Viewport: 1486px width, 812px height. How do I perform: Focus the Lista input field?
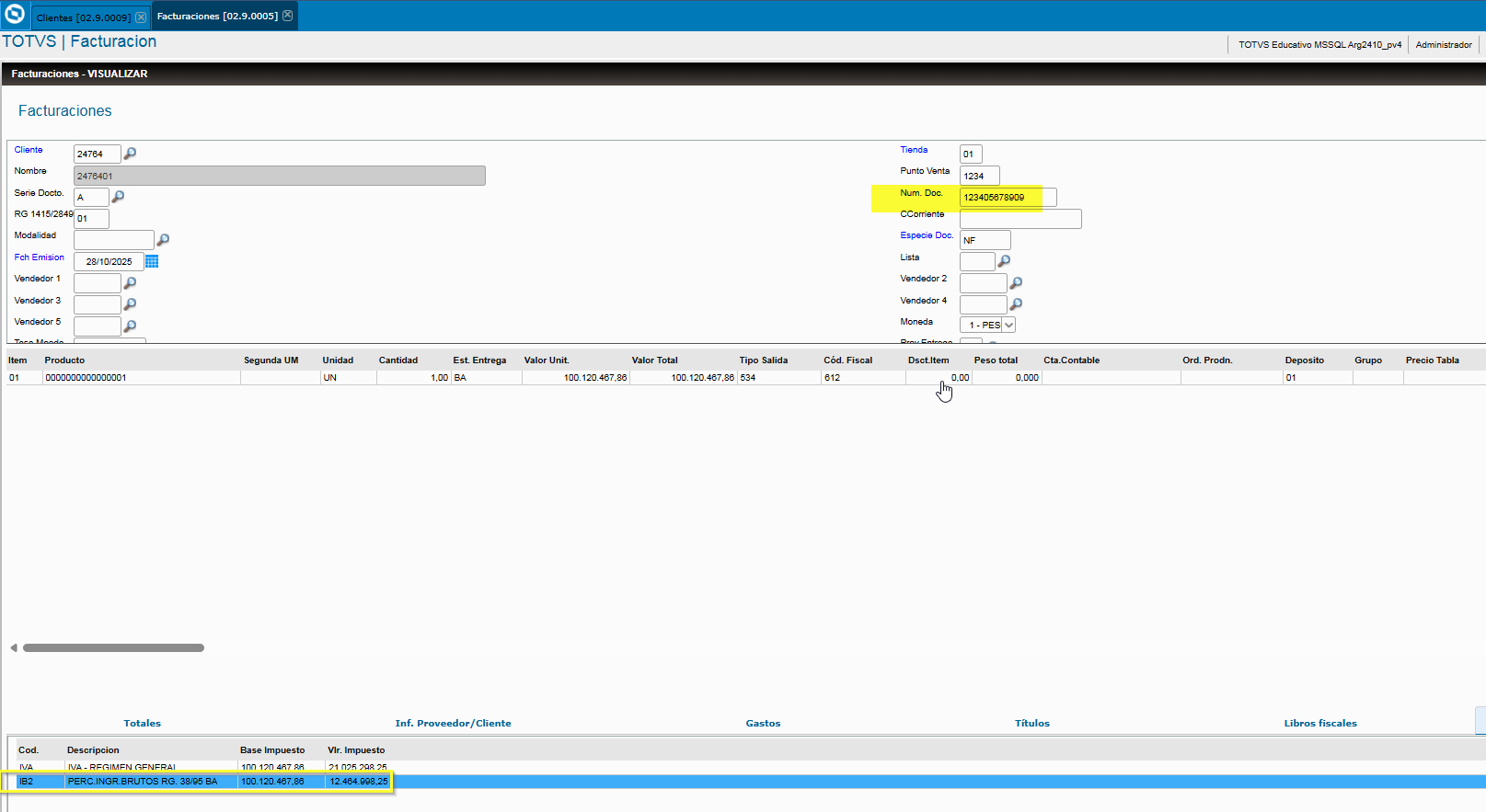point(977,261)
